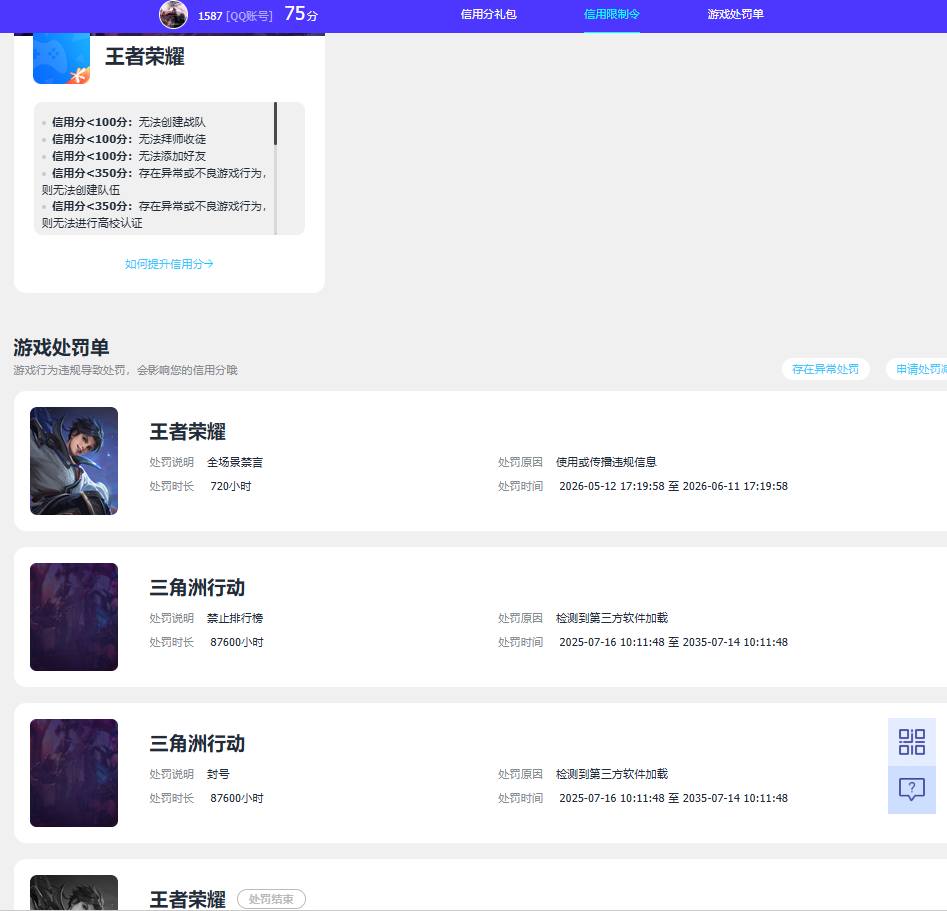Click 申请处罚 button at right edge
The height and width of the screenshot is (911, 947).
[917, 369]
